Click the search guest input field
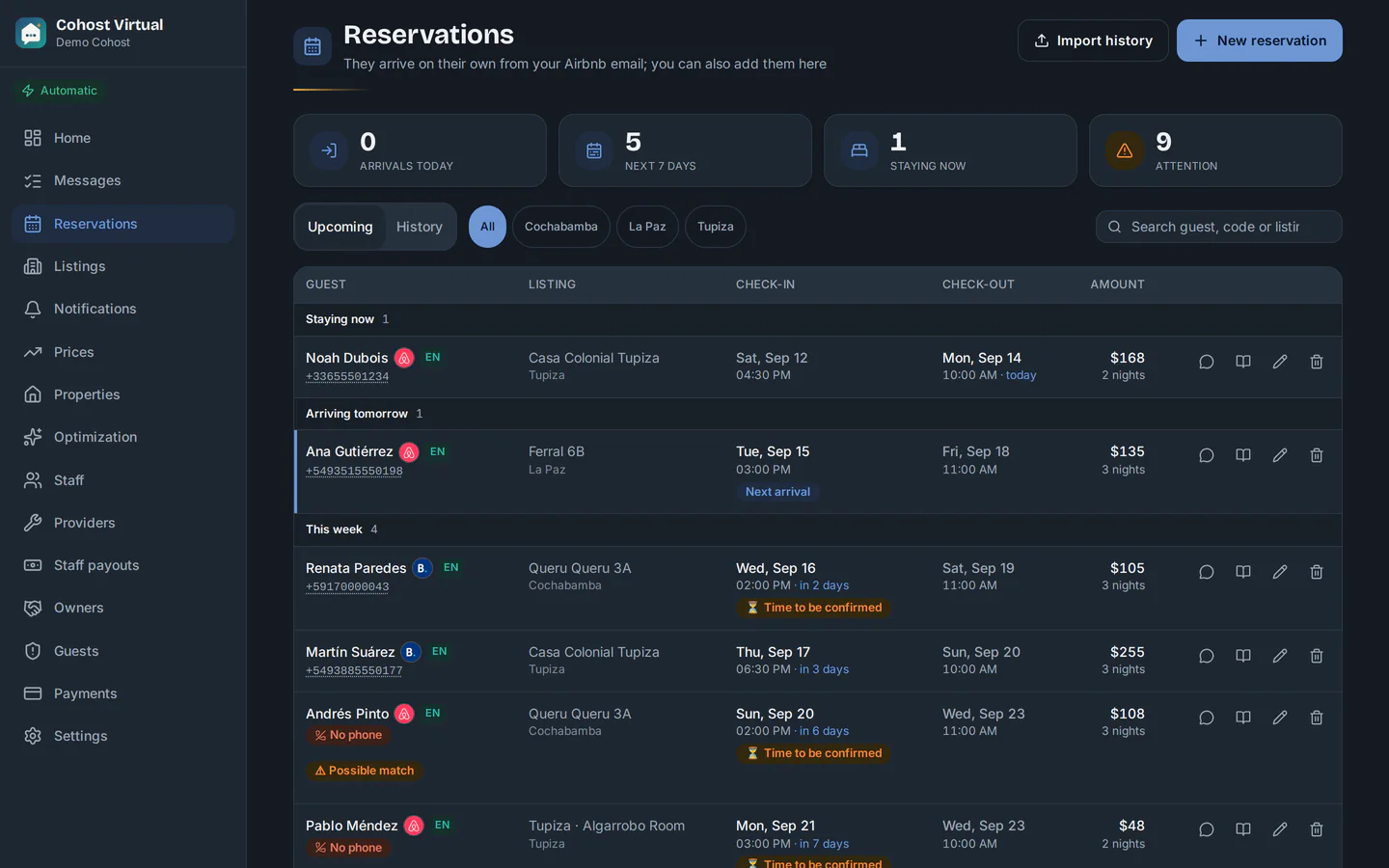Viewport: 1389px width, 868px height. pos(1218,227)
